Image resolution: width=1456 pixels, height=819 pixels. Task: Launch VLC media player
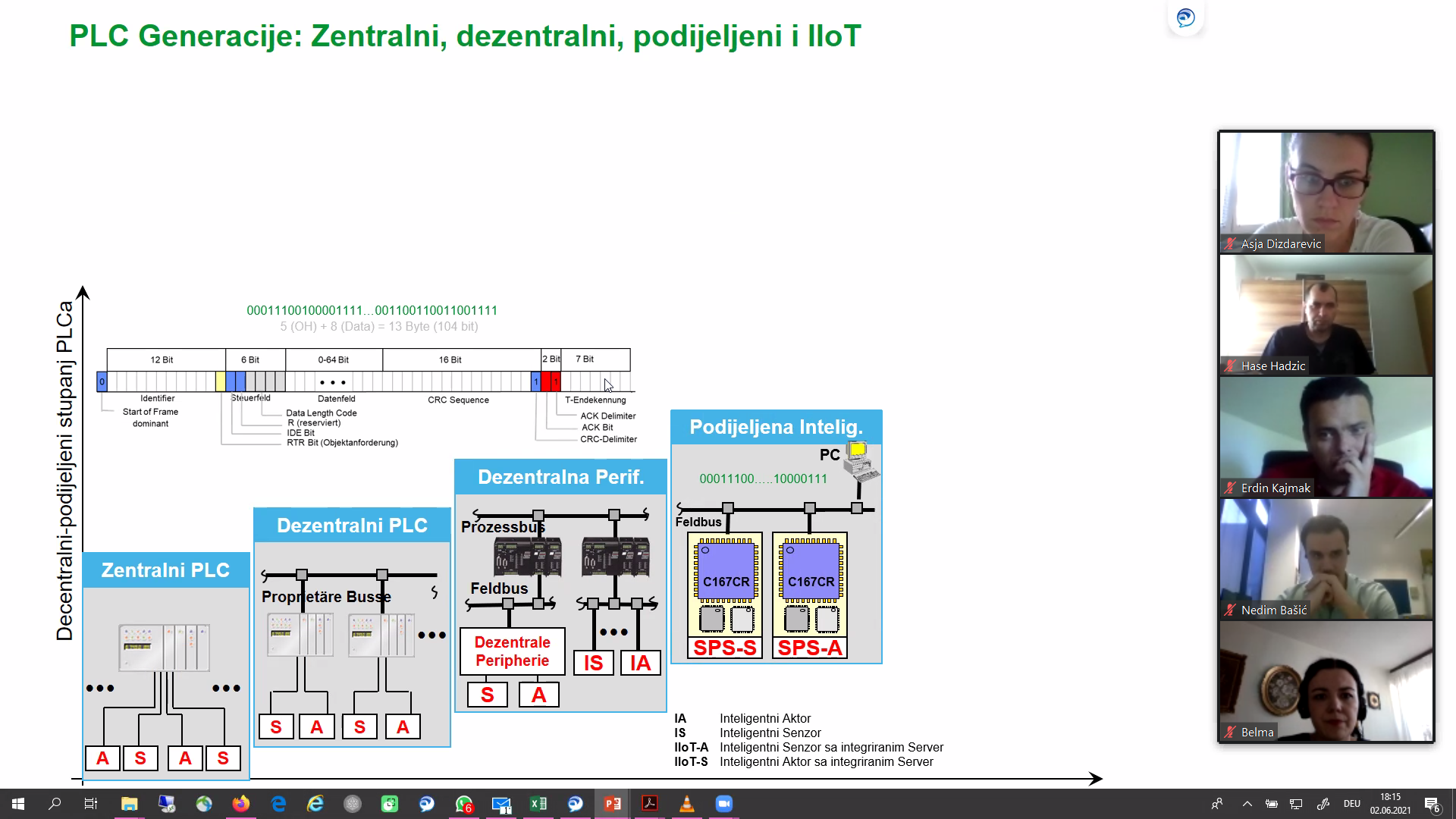point(687,804)
